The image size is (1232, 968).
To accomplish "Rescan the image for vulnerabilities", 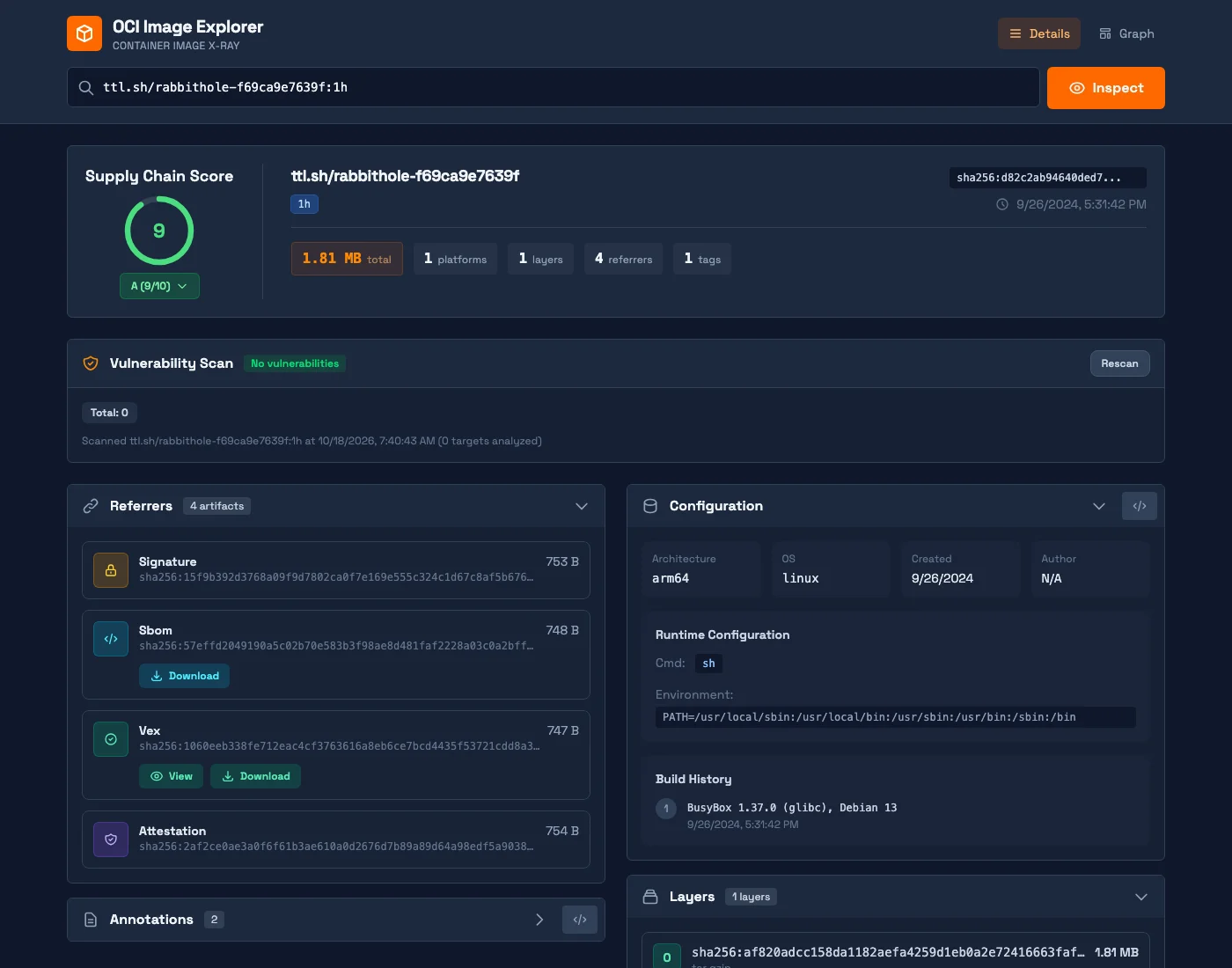I will pos(1120,363).
